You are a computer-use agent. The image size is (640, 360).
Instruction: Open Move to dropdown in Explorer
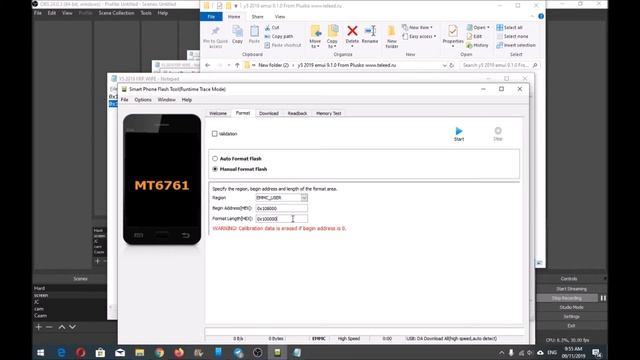(315, 37)
